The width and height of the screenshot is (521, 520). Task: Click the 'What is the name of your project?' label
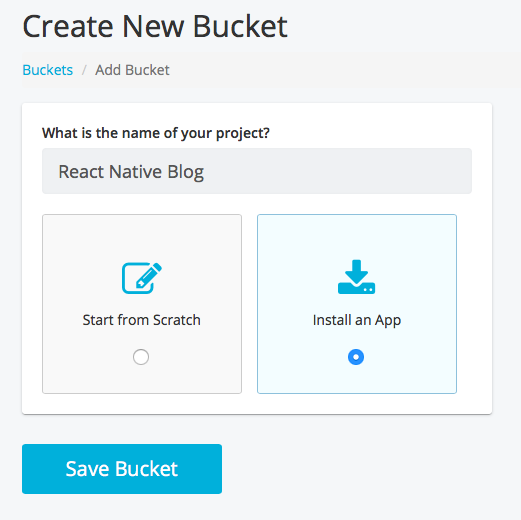[156, 133]
